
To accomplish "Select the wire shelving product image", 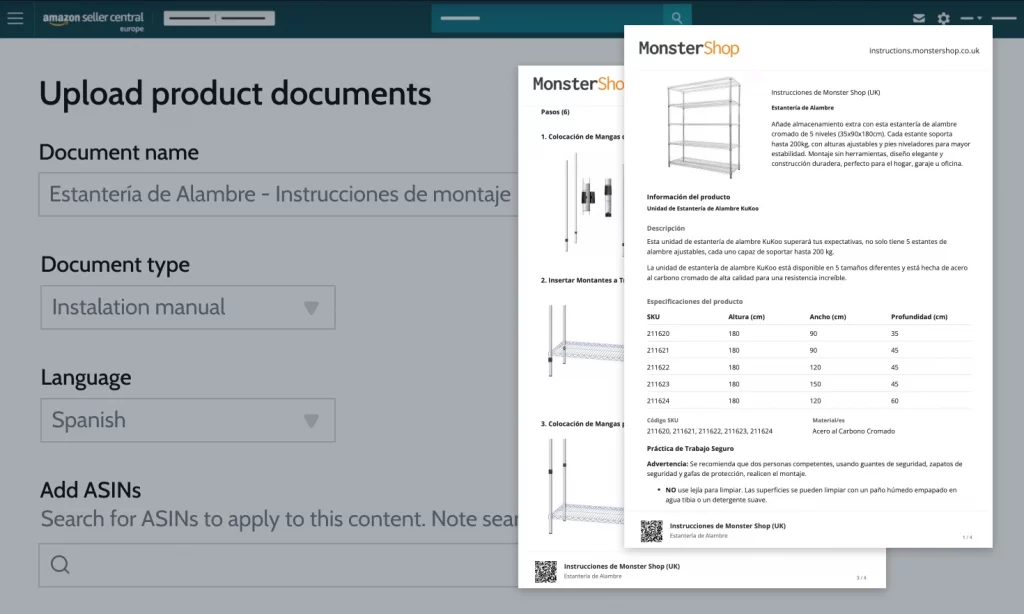I will tap(703, 127).
